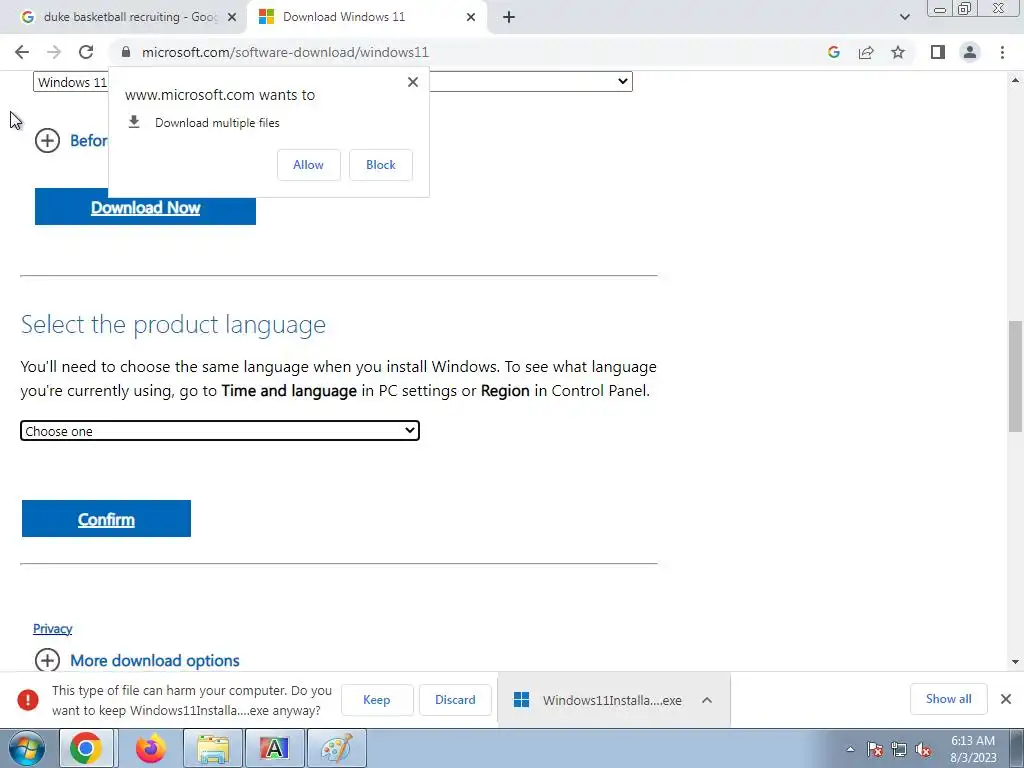Open the Choose one language dropdown
Image resolution: width=1024 pixels, height=768 pixels.
pyautogui.click(x=219, y=431)
